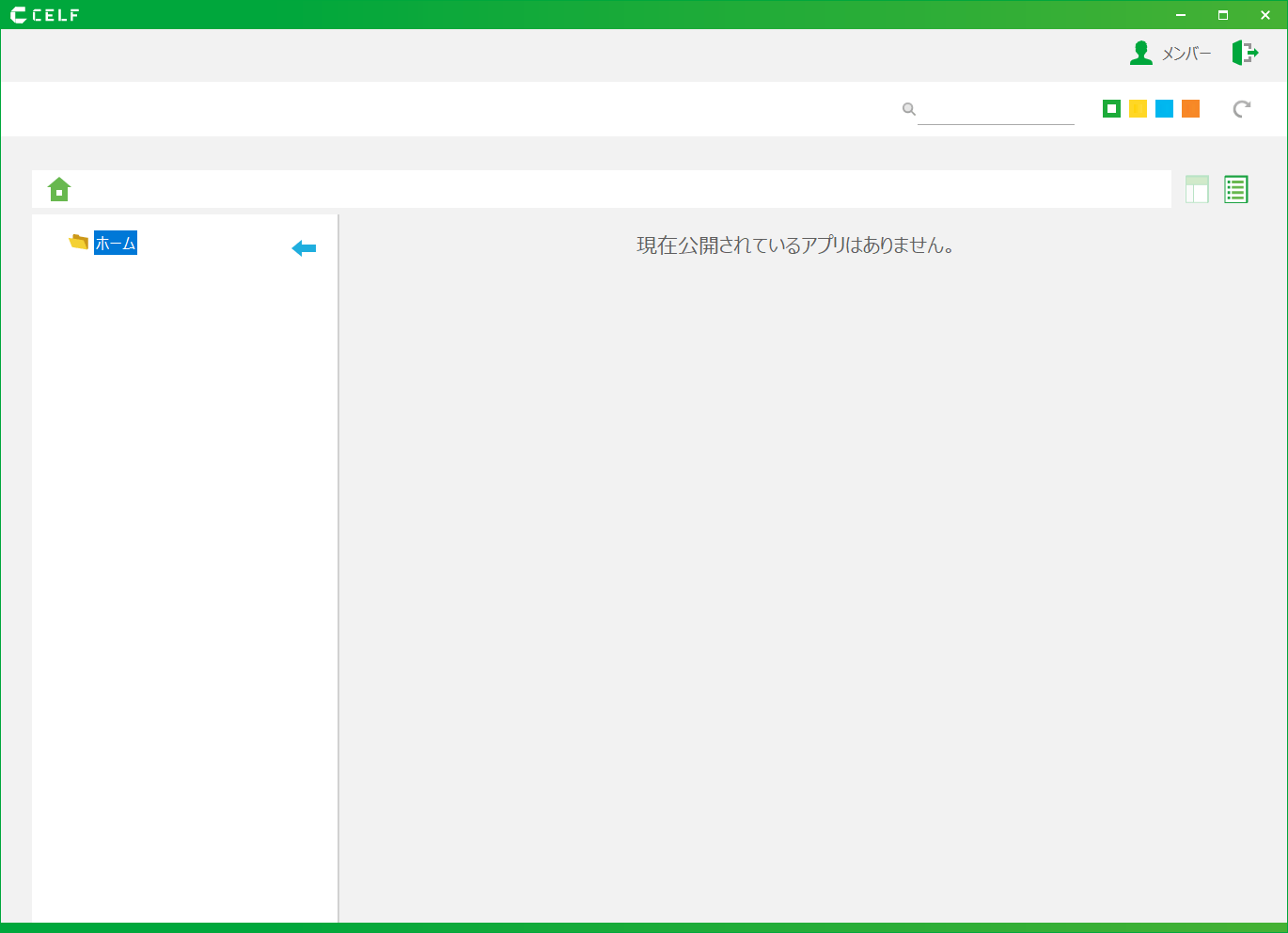
Task: Click the magnifying glass search icon
Action: click(x=908, y=109)
